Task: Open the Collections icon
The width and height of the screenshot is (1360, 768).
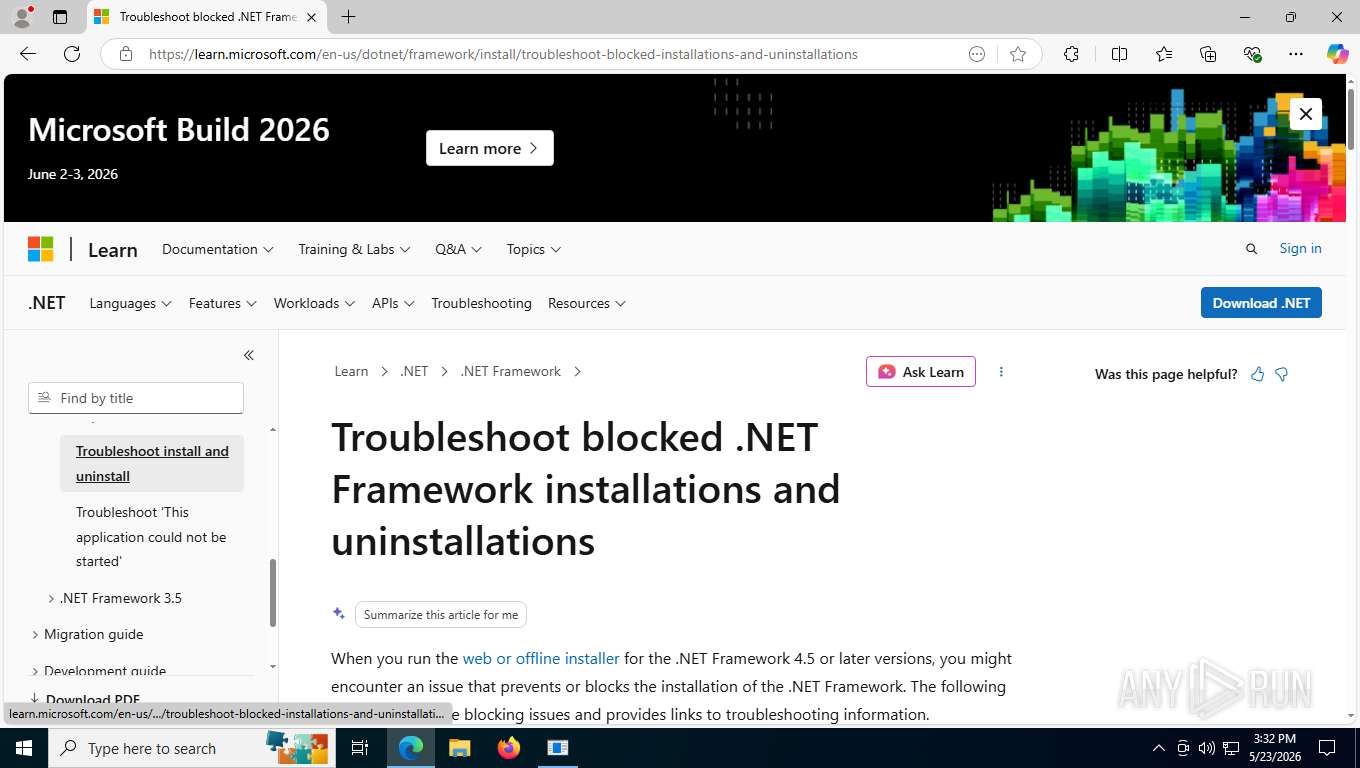Action: pos(1208,54)
